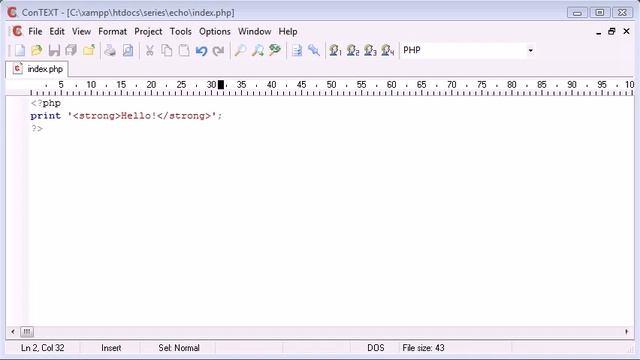
Task: Open the View menu
Action: 81,31
